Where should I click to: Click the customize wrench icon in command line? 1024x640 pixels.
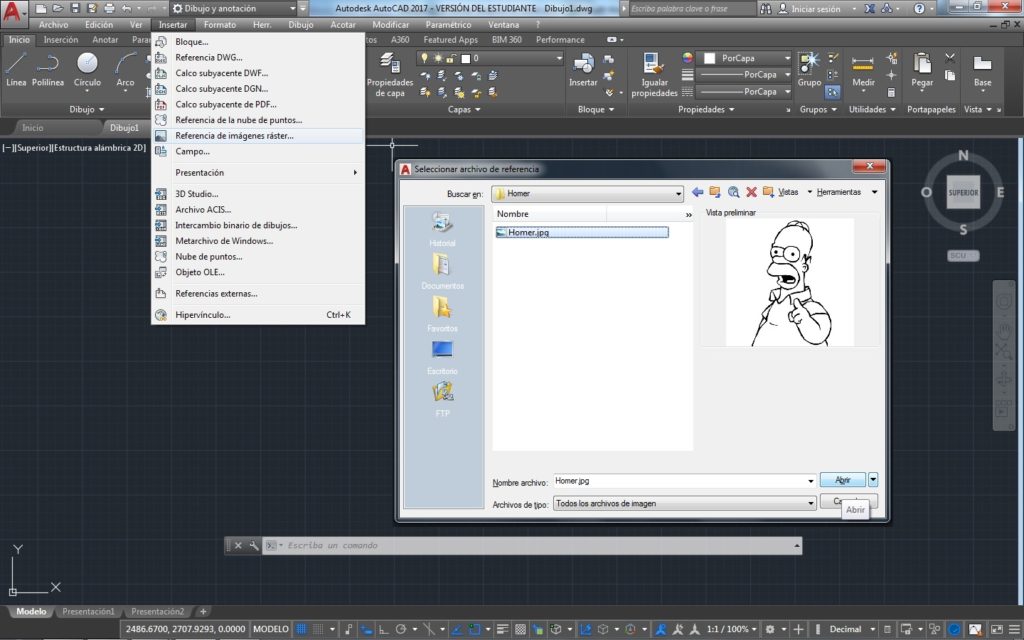pyautogui.click(x=254, y=545)
